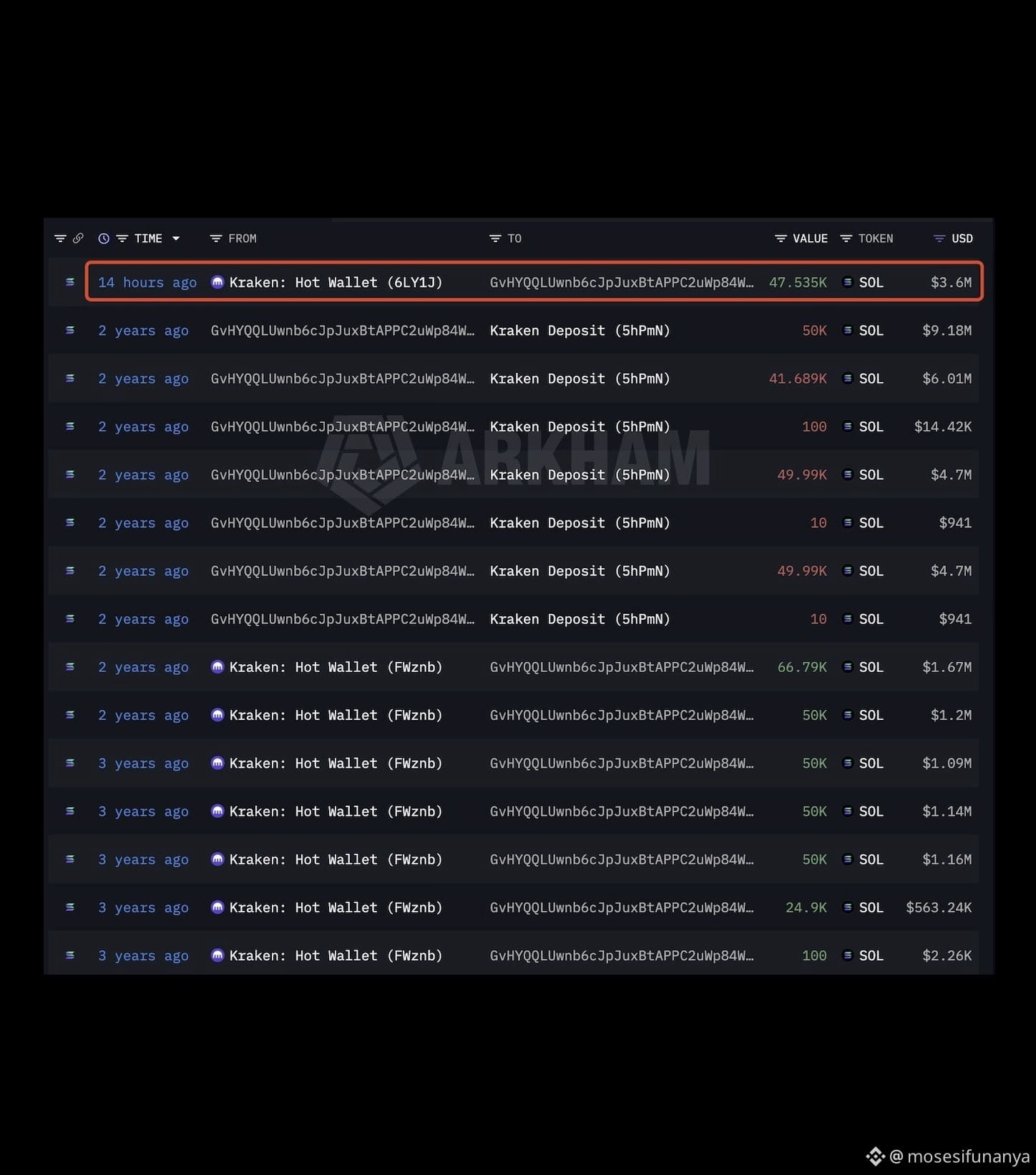
Task: Open the TOKEN column filter
Action: pos(846,238)
